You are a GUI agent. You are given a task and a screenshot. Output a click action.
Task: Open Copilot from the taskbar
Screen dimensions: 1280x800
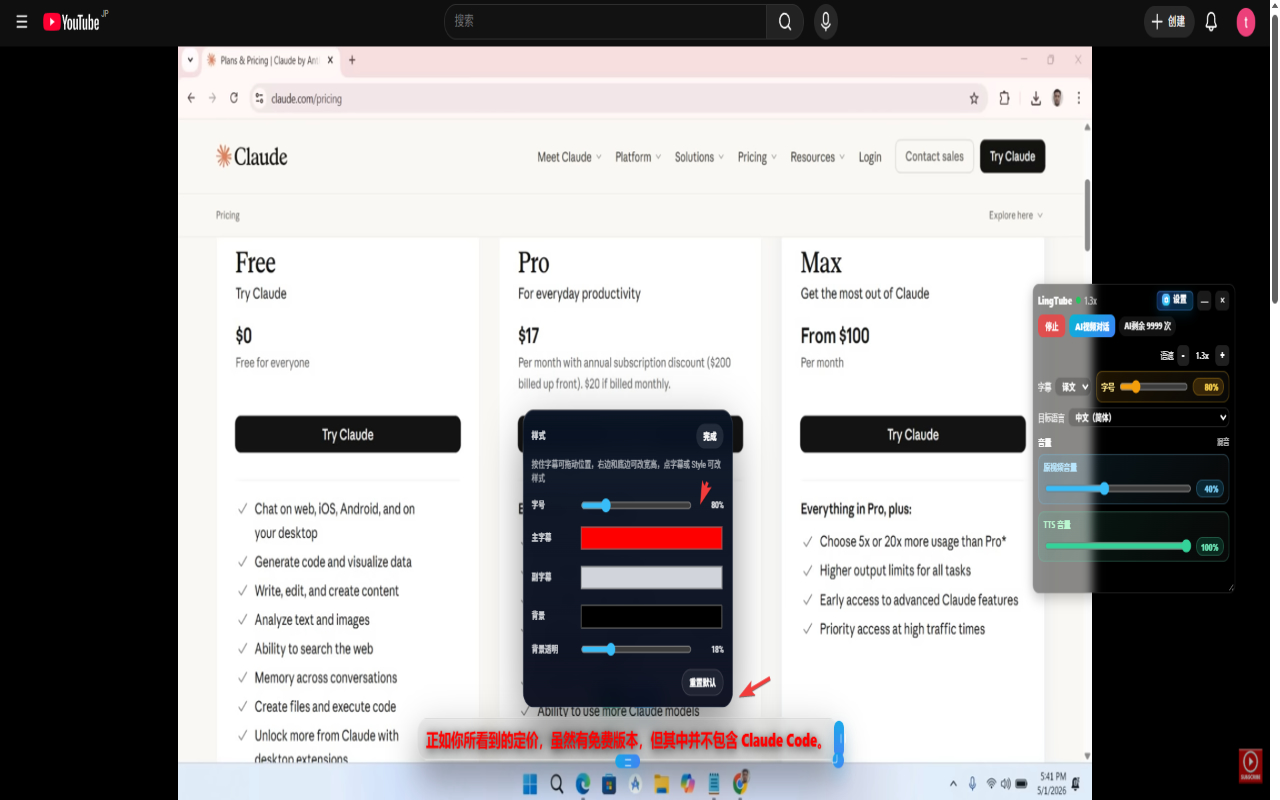pos(687,784)
